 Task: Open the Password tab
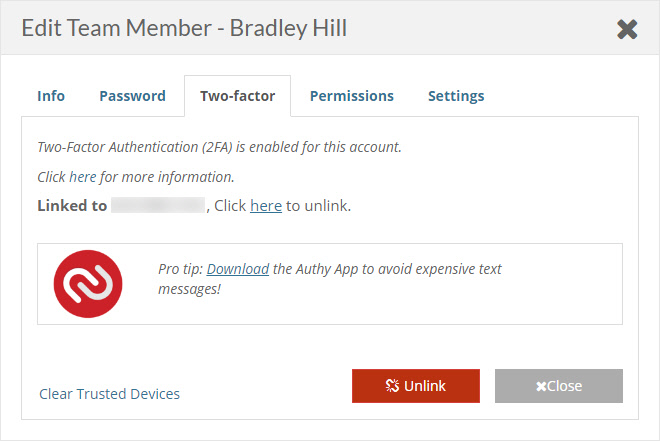(x=132, y=96)
